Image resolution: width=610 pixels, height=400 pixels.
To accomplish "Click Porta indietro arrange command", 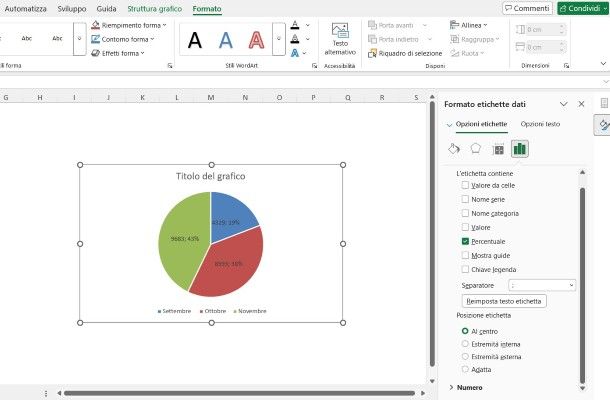I will click(393, 39).
